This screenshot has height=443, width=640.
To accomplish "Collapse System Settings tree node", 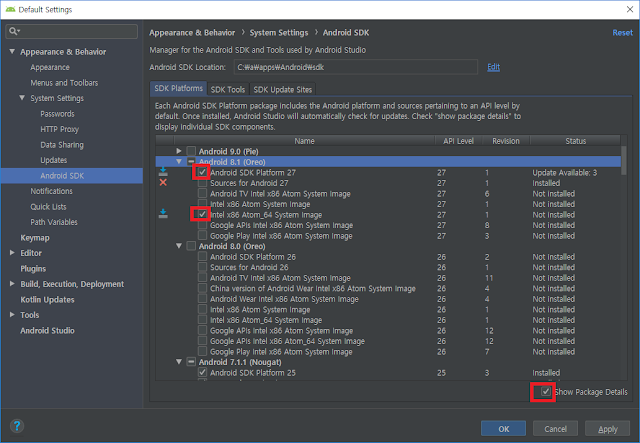I will coord(22,98).
